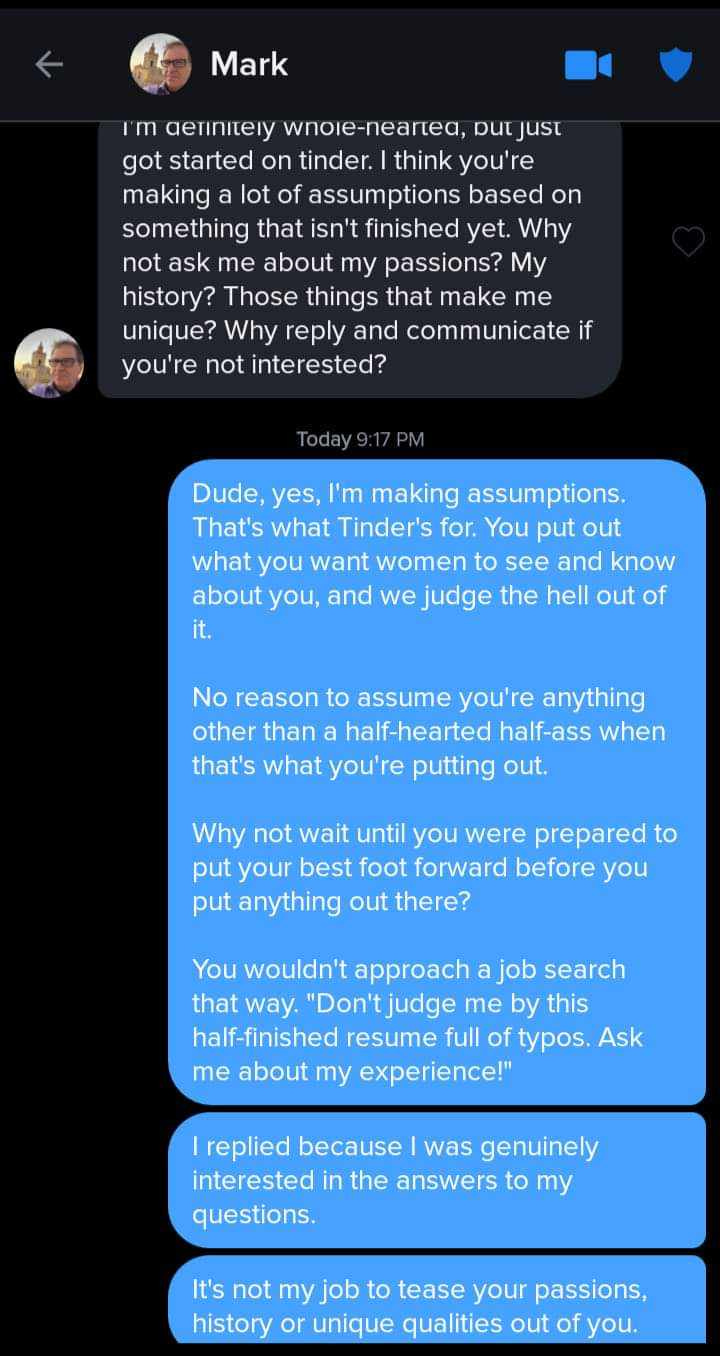This screenshot has width=720, height=1356.
Task: Tap "you're not interested?" in Mark's message
Action: [254, 365]
